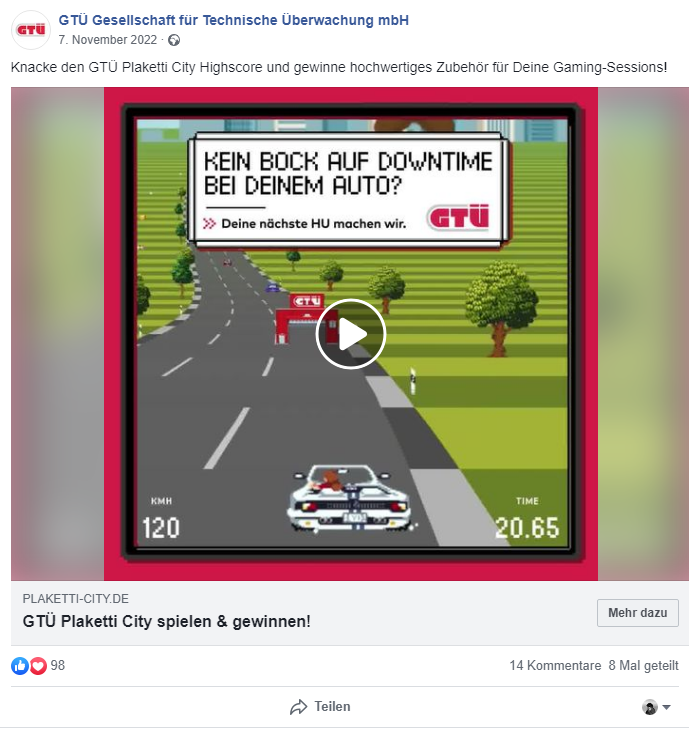
Task: Click the Mehr dazu button
Action: tap(637, 613)
